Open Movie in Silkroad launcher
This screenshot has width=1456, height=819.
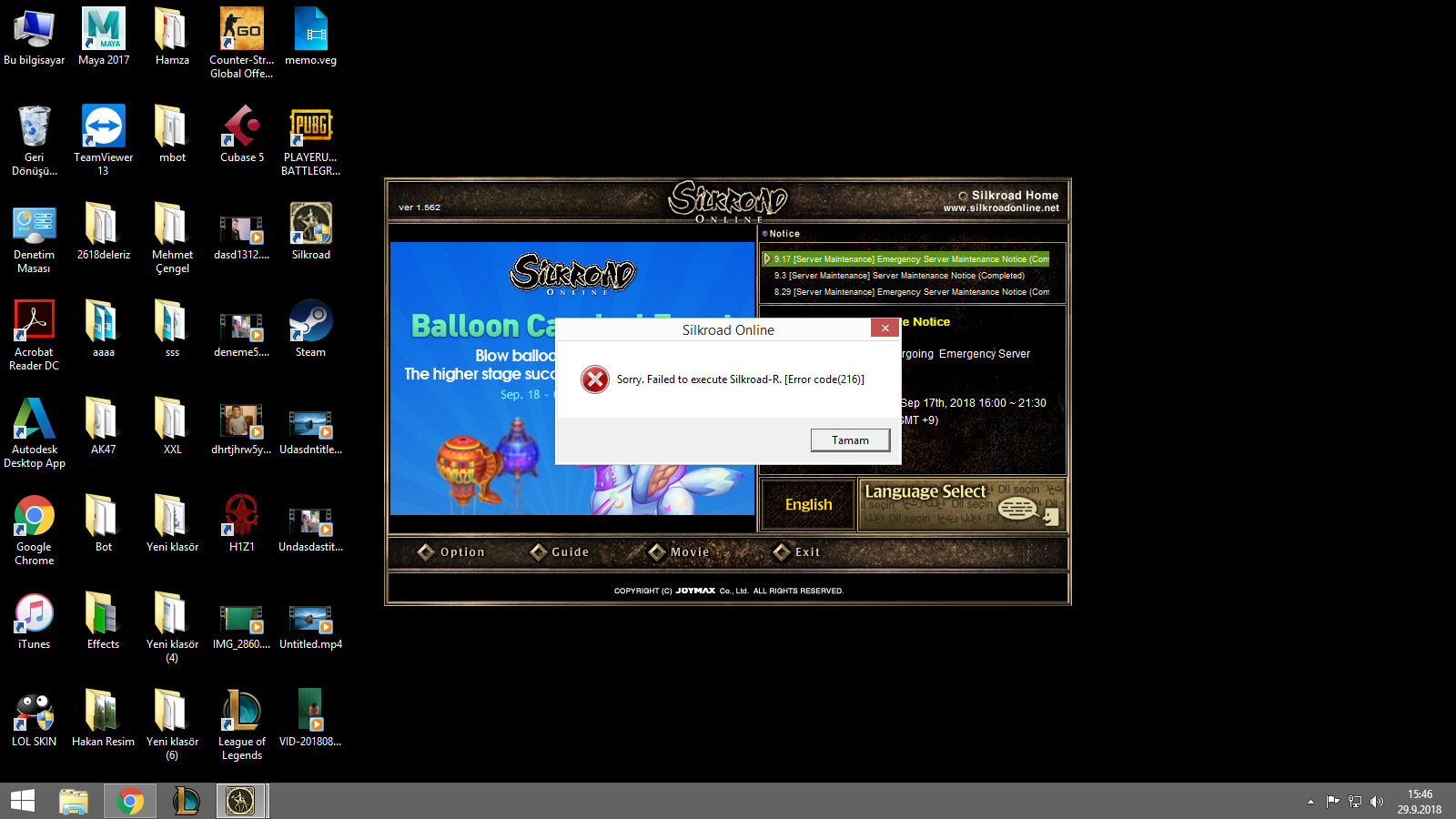679,551
